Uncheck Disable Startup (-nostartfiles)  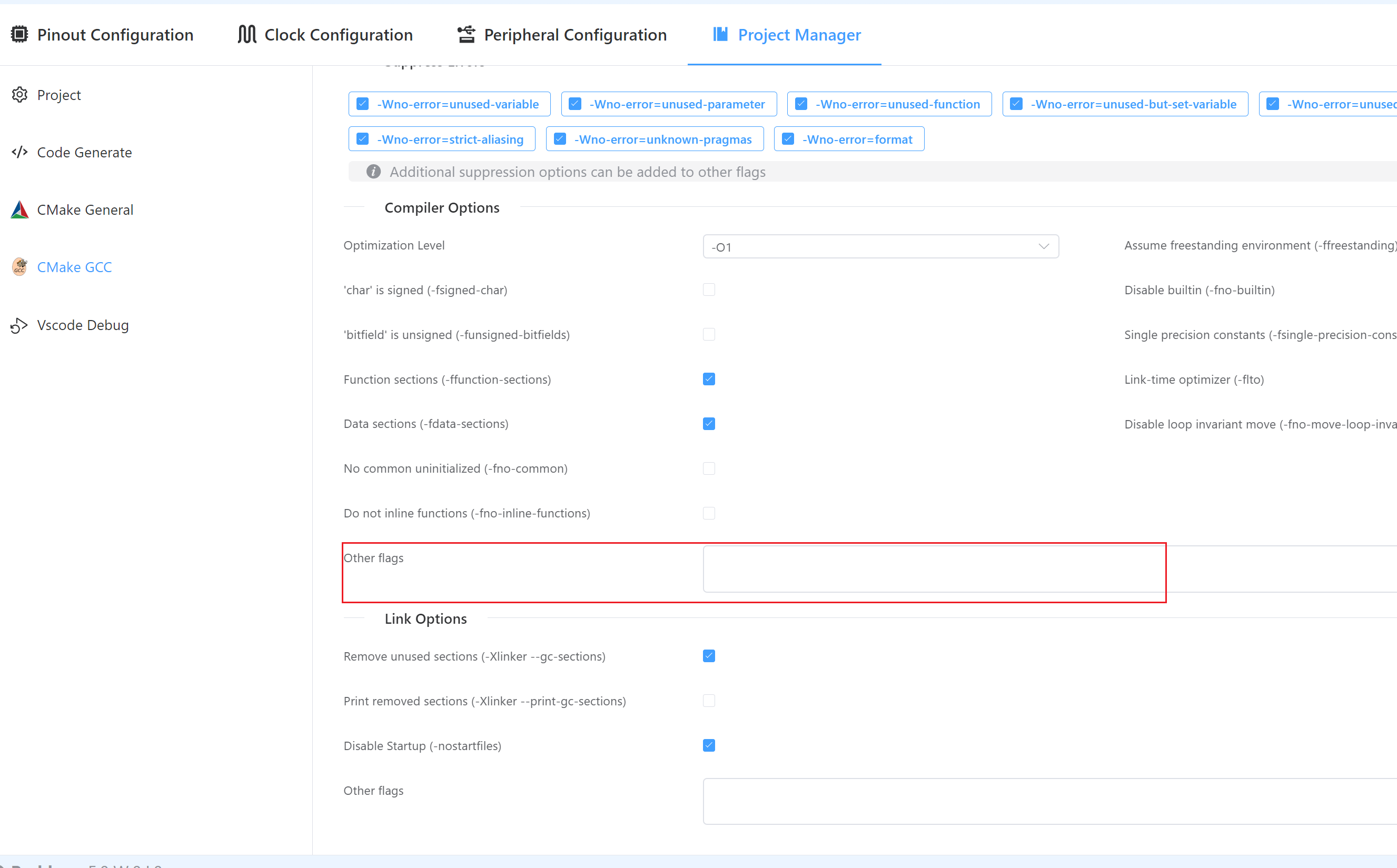[709, 745]
